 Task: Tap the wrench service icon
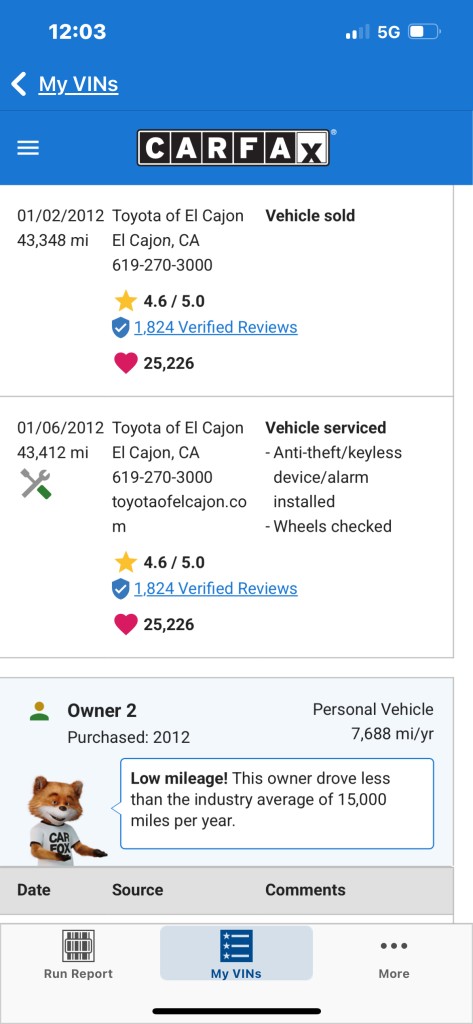point(35,484)
